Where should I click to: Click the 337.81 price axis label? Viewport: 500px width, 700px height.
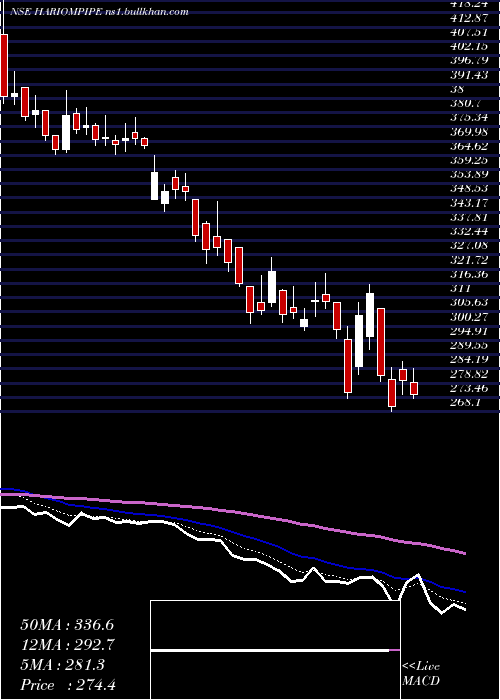[x=471, y=217]
